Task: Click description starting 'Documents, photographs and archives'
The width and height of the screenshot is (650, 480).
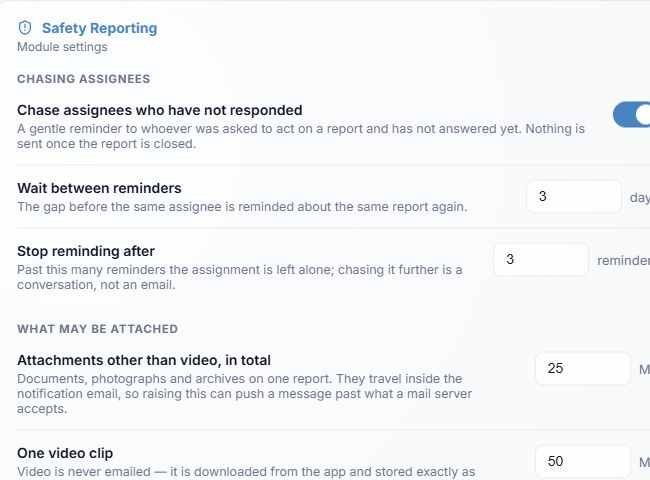Action: pyautogui.click(x=244, y=394)
